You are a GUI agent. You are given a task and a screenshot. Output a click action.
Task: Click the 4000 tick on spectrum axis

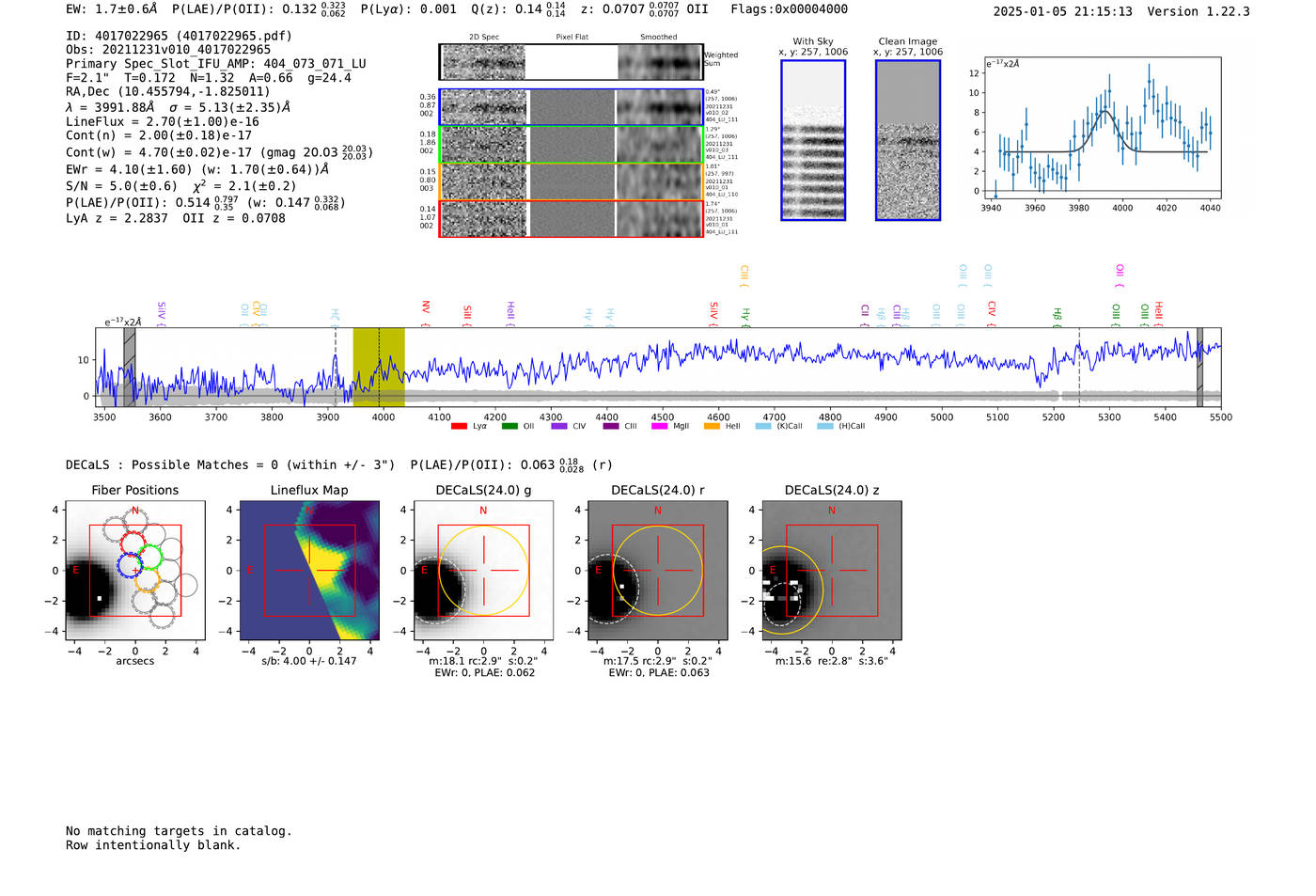coord(384,417)
